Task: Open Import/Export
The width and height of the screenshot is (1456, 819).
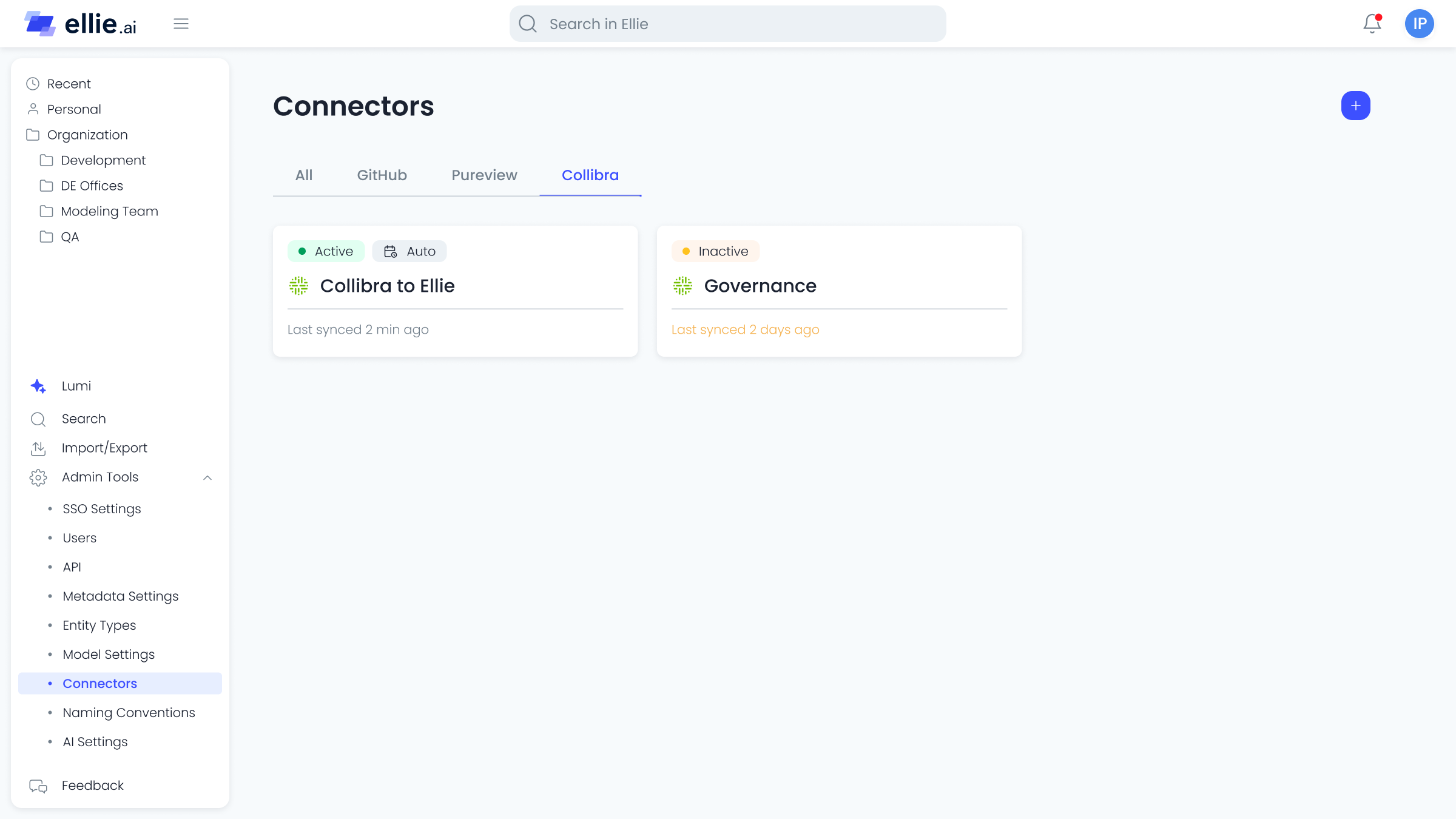Action: (x=104, y=448)
